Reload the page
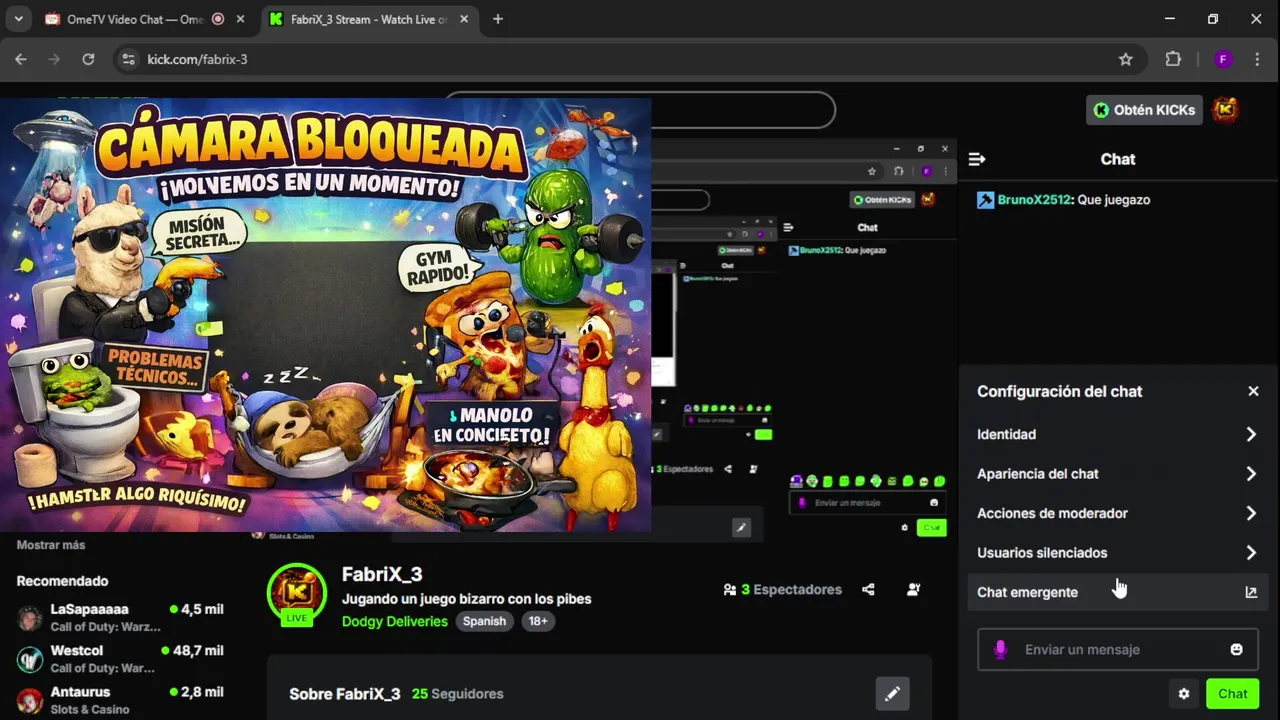 click(x=88, y=59)
